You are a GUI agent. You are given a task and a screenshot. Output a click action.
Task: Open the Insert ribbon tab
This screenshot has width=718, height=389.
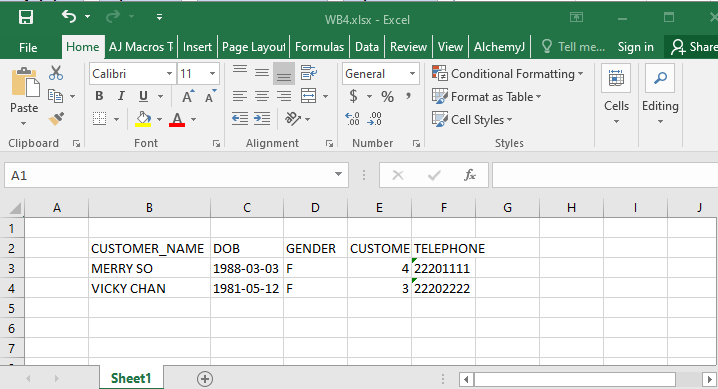(x=197, y=47)
